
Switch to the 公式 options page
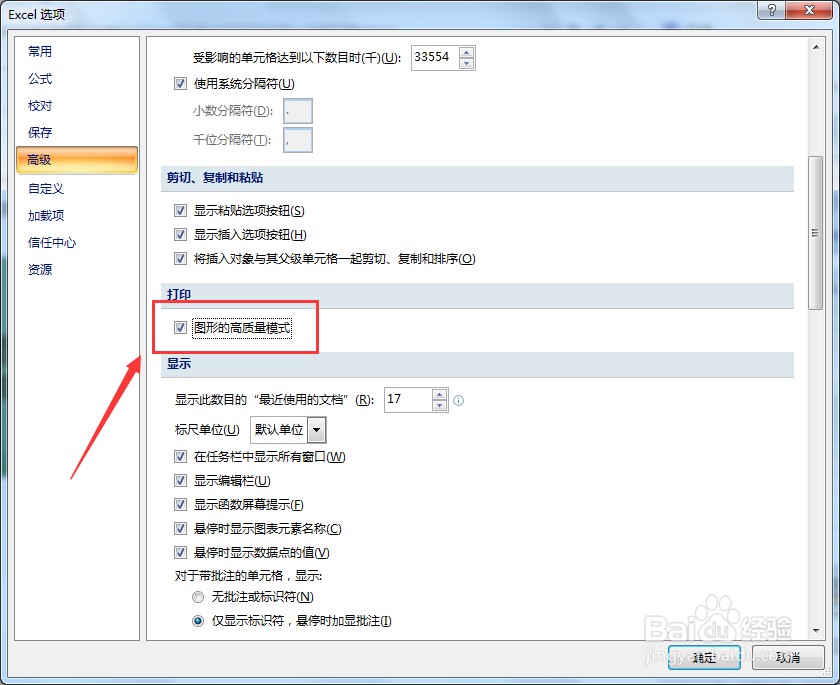pos(40,79)
